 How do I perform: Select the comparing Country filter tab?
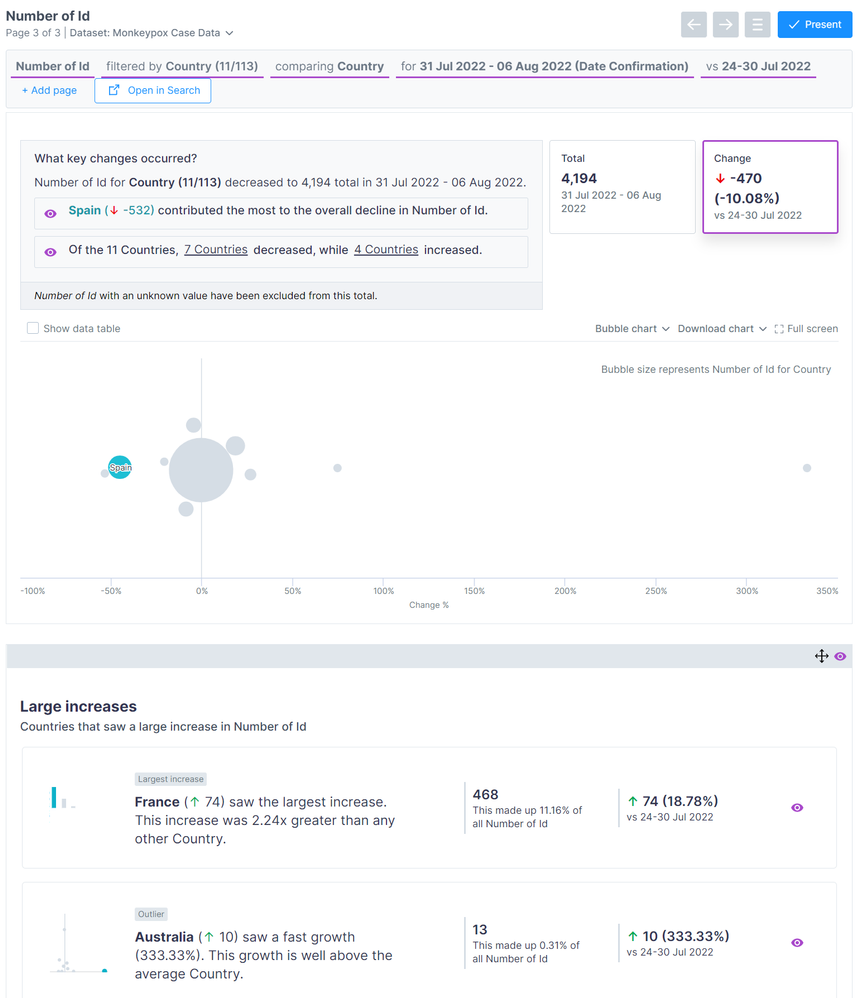point(329,67)
